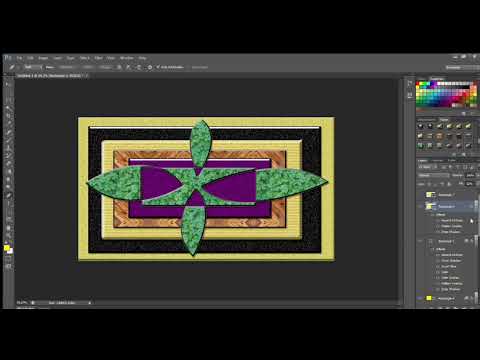
Task: Select the Move tool
Action: pos(8,84)
